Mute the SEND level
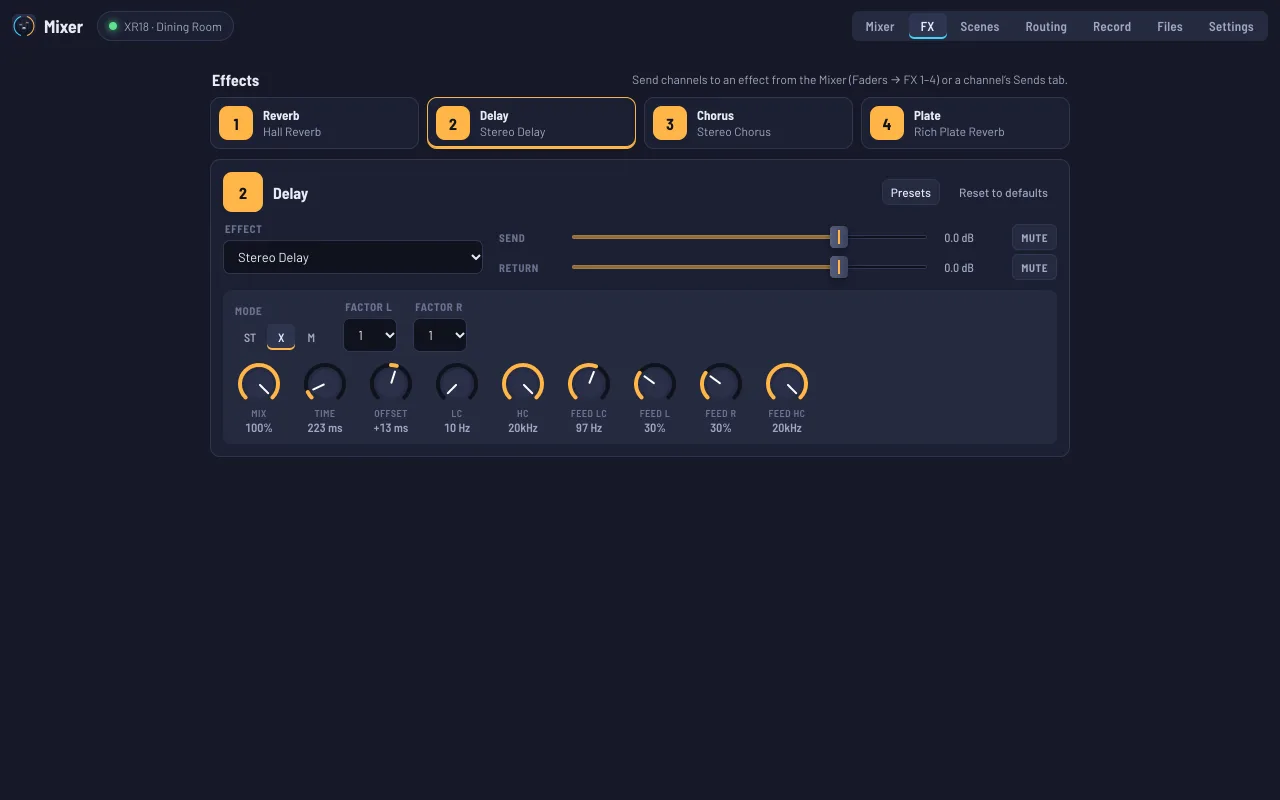 (1034, 238)
